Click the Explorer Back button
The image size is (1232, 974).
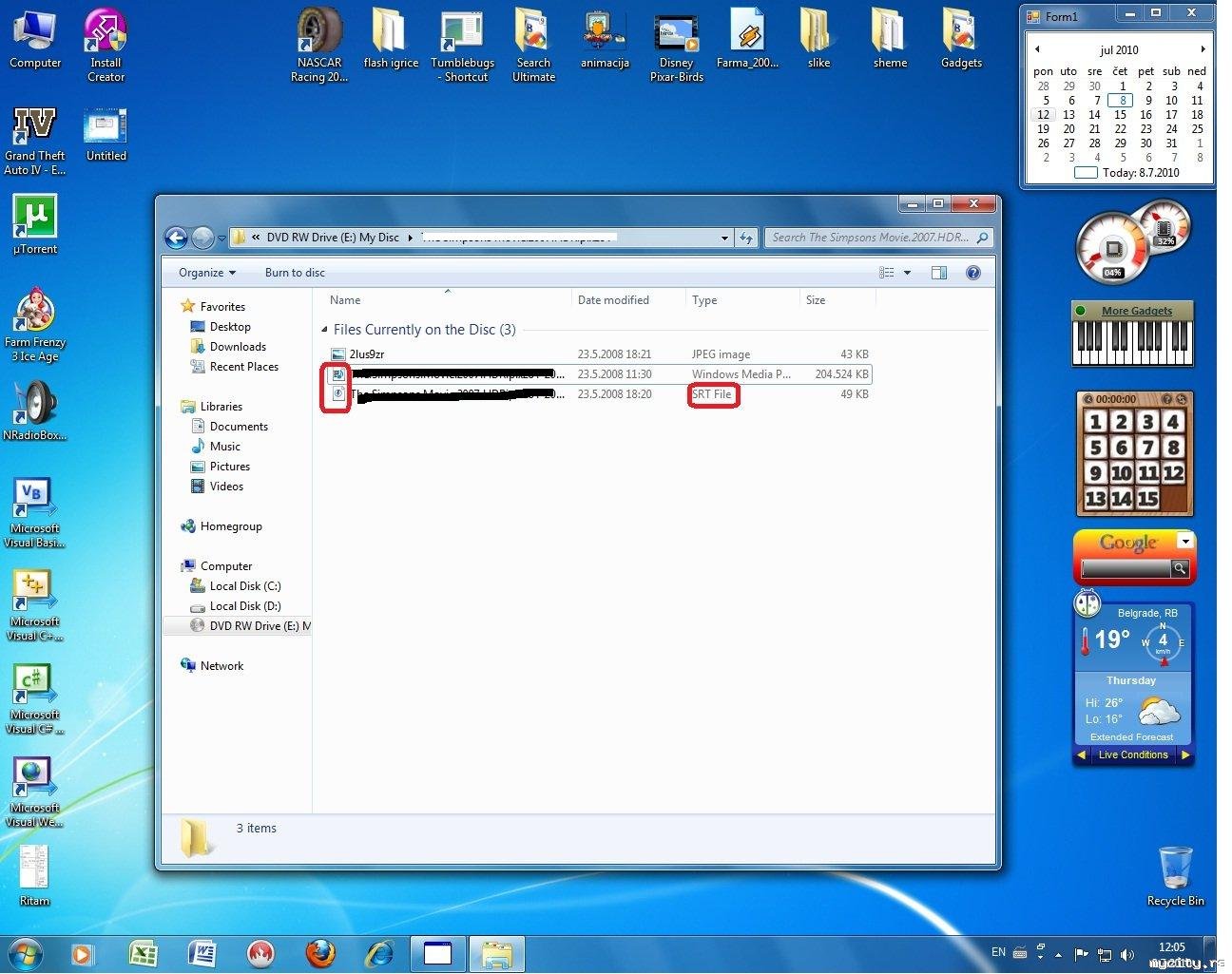(176, 238)
